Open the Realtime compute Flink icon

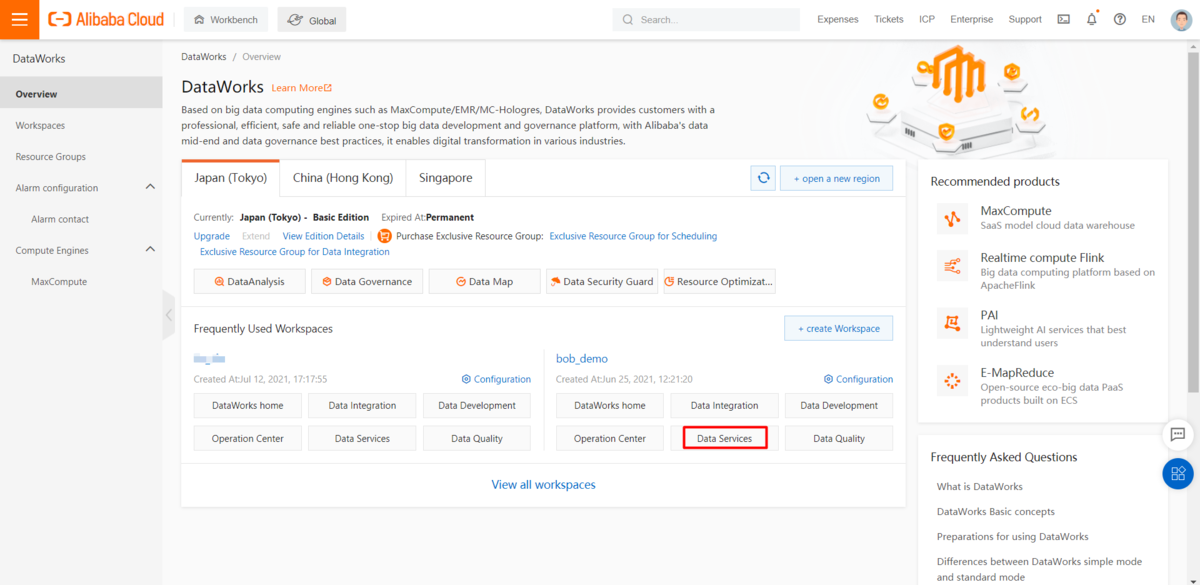coord(952,265)
